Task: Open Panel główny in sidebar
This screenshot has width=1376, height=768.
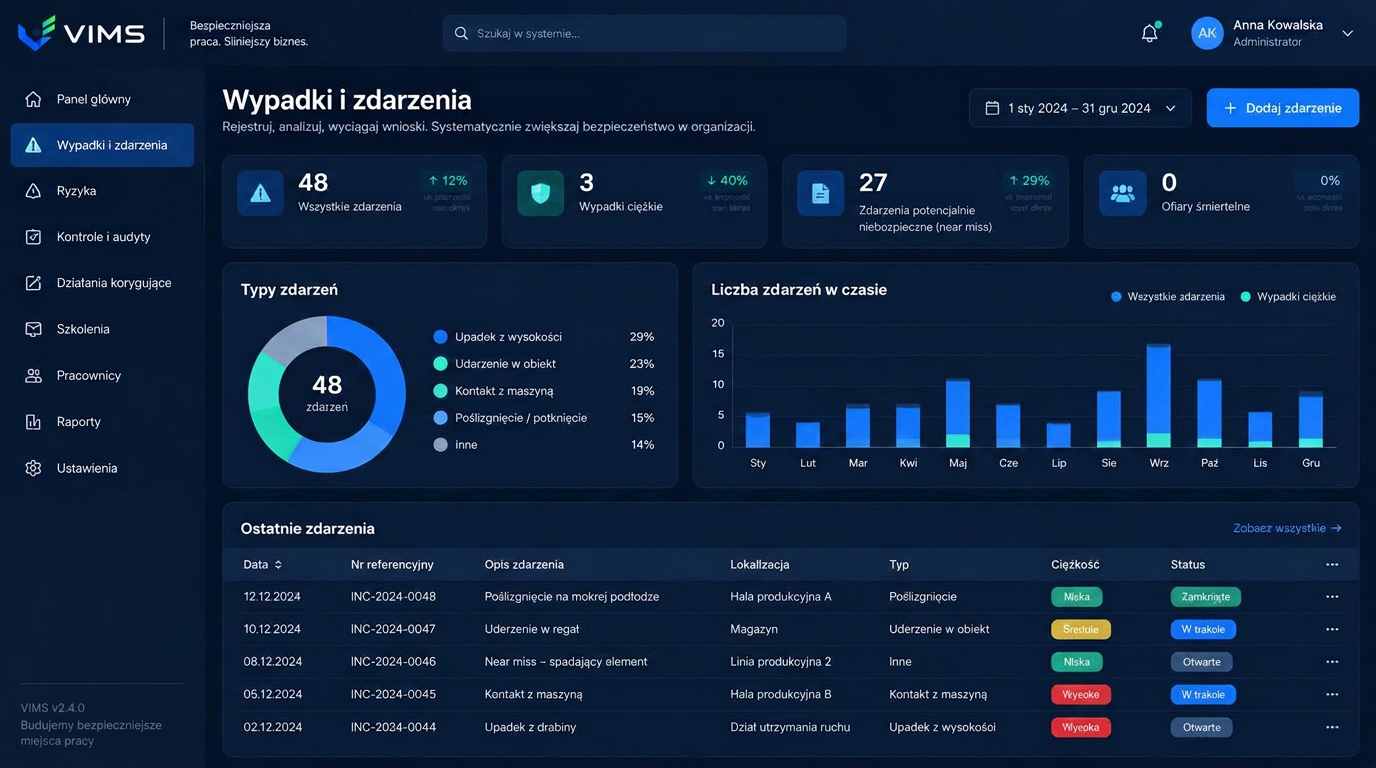Action: 102,99
